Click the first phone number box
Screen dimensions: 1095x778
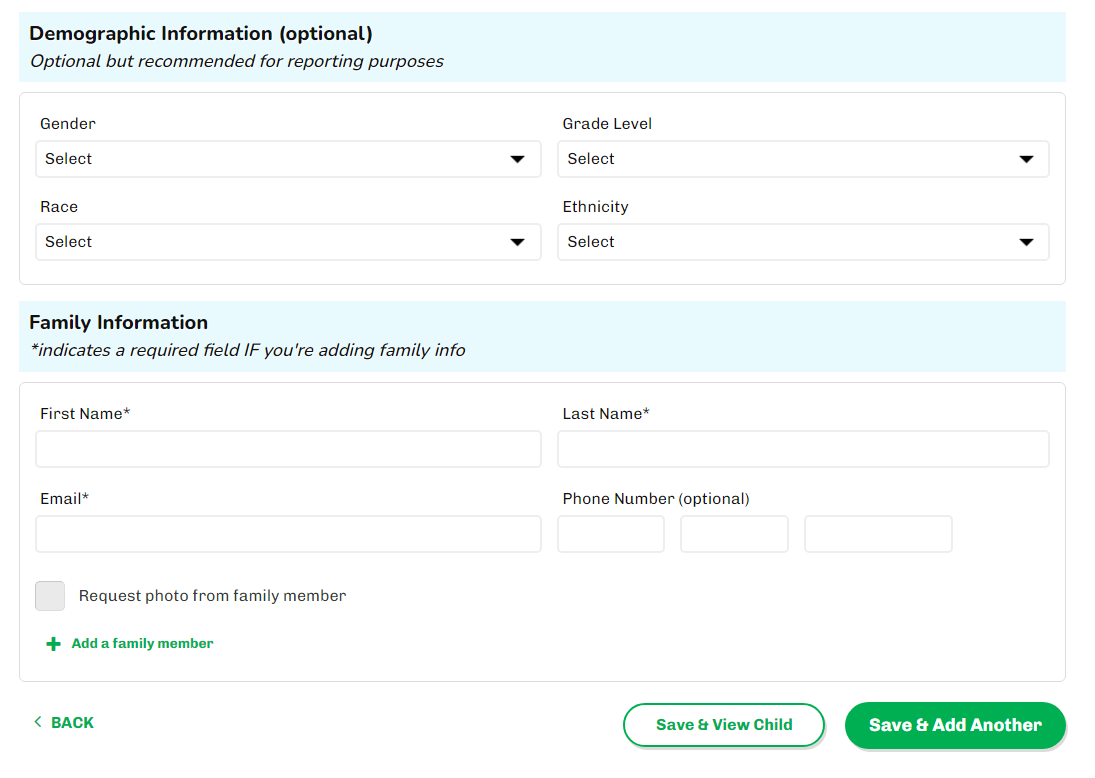(x=610, y=534)
